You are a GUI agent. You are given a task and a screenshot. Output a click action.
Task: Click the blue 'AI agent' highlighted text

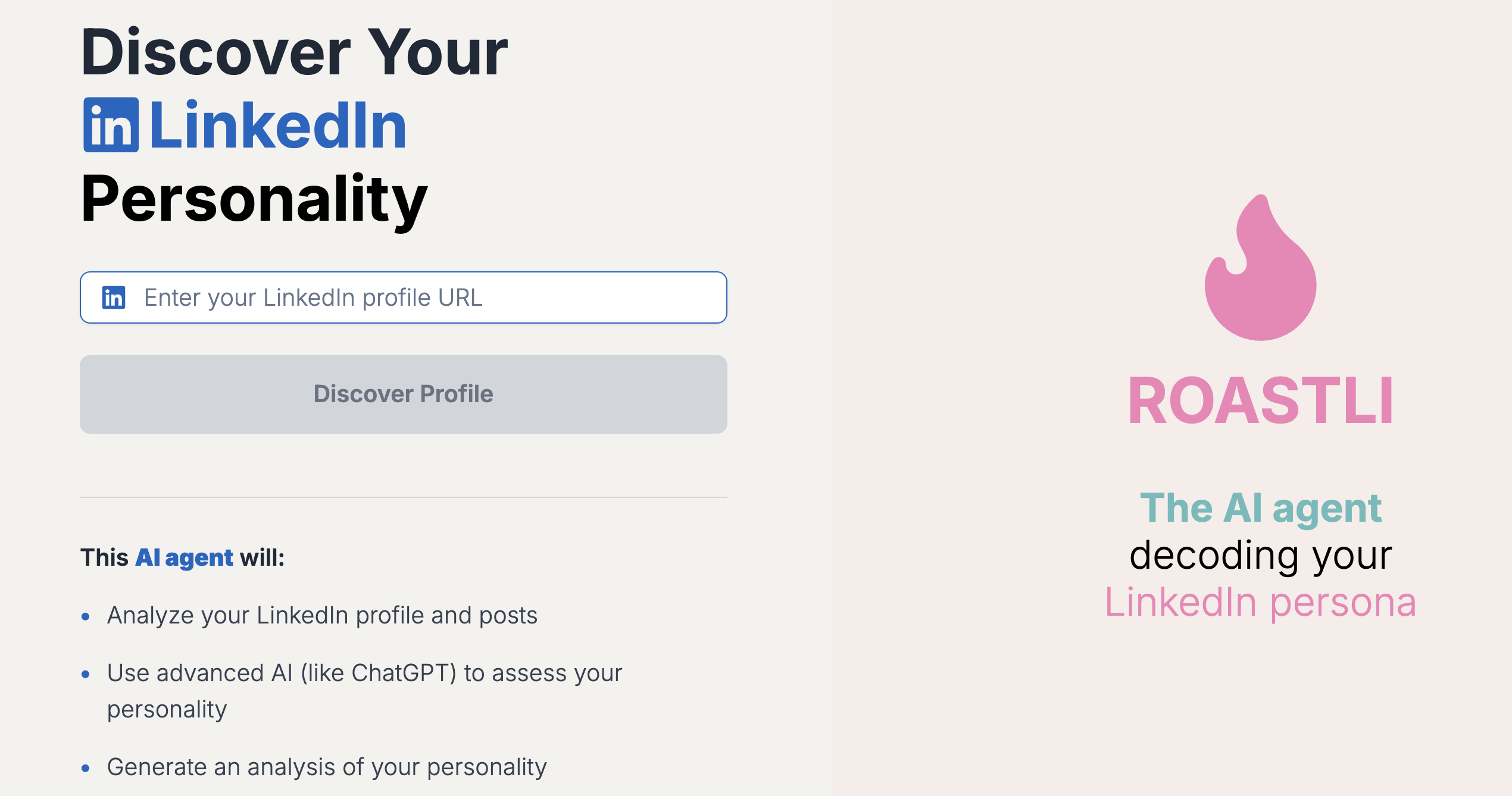tap(184, 558)
